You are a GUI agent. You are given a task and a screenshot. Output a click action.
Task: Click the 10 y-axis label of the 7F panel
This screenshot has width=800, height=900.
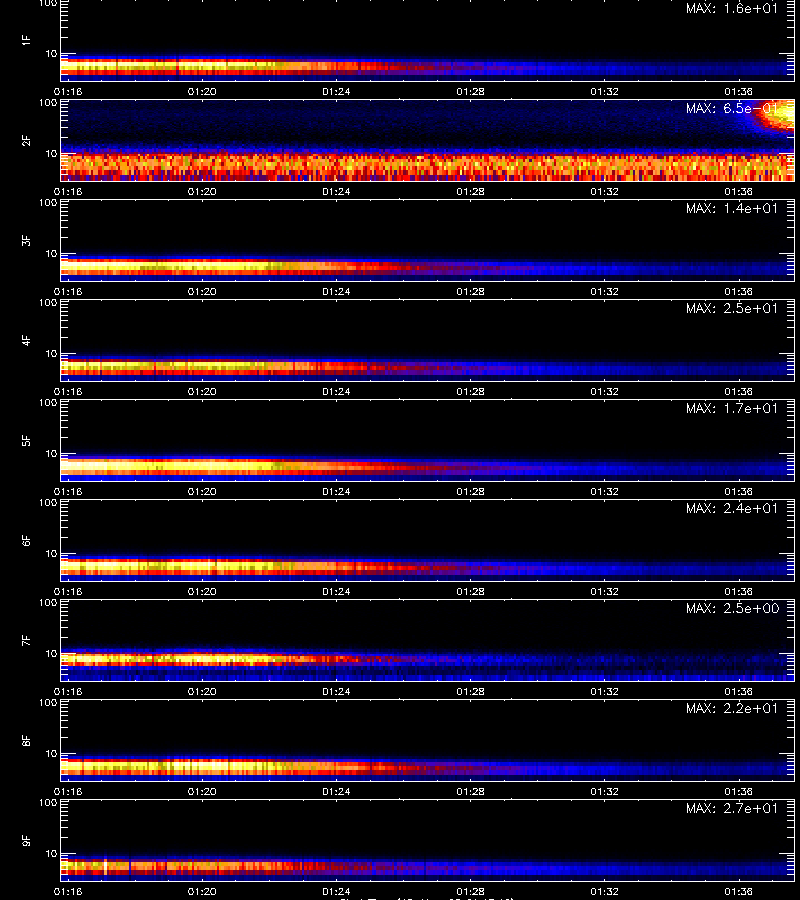51,653
